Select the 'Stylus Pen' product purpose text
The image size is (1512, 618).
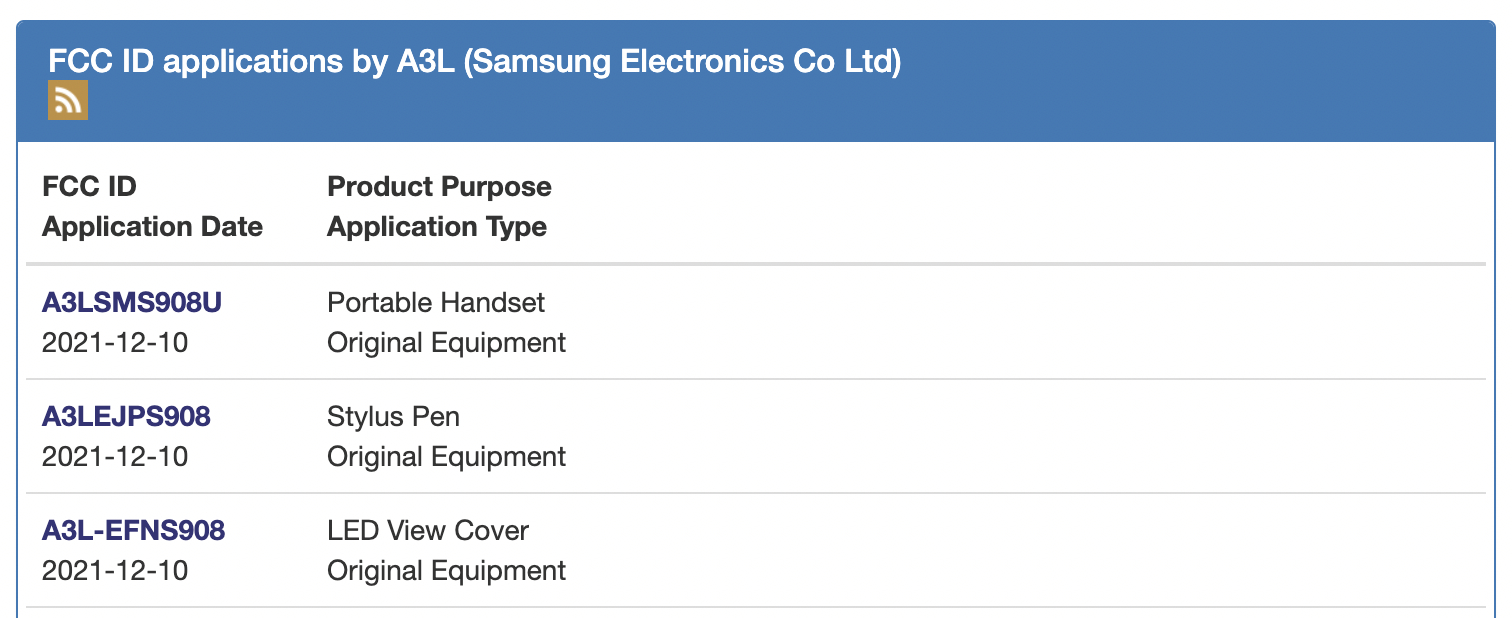point(393,416)
